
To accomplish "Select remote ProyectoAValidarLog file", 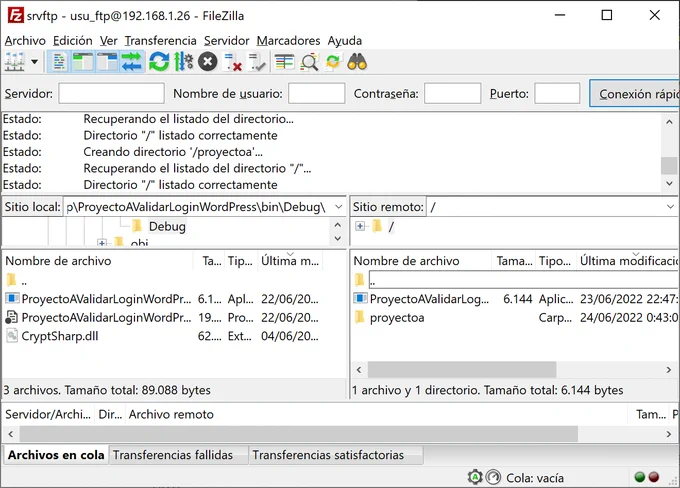I will pos(516,299).
